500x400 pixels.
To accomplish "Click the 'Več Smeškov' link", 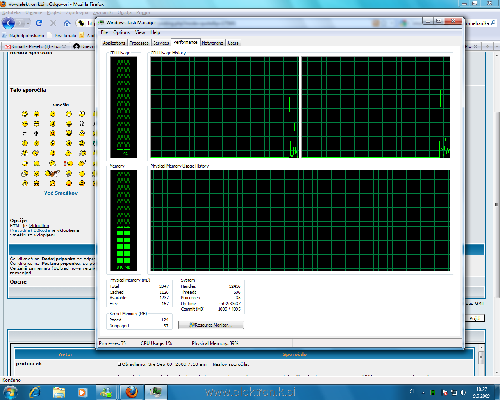I will (x=61, y=193).
